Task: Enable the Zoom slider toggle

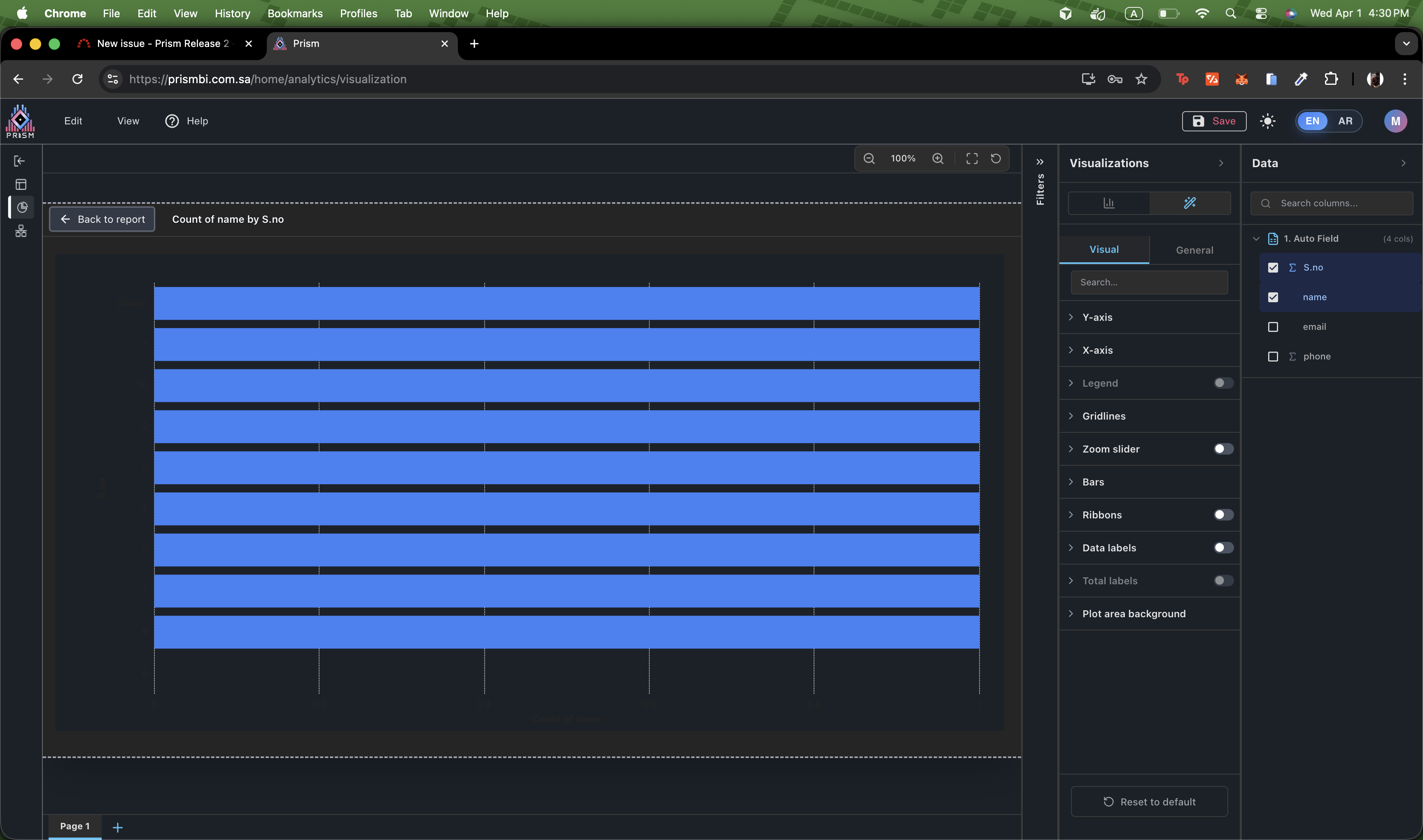Action: 1223,449
